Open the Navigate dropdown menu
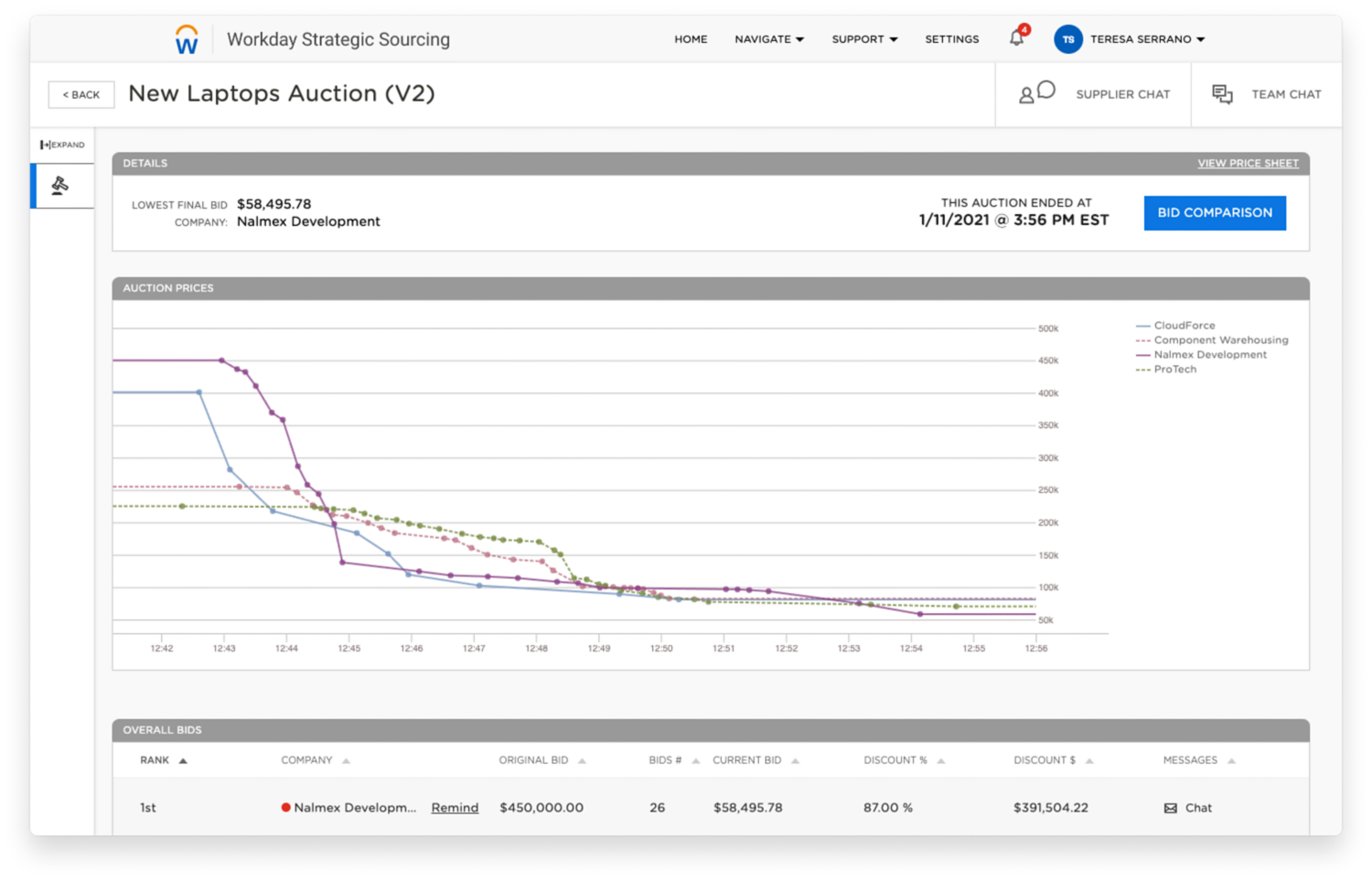Image resolution: width=1372 pixels, height=881 pixels. click(x=769, y=39)
